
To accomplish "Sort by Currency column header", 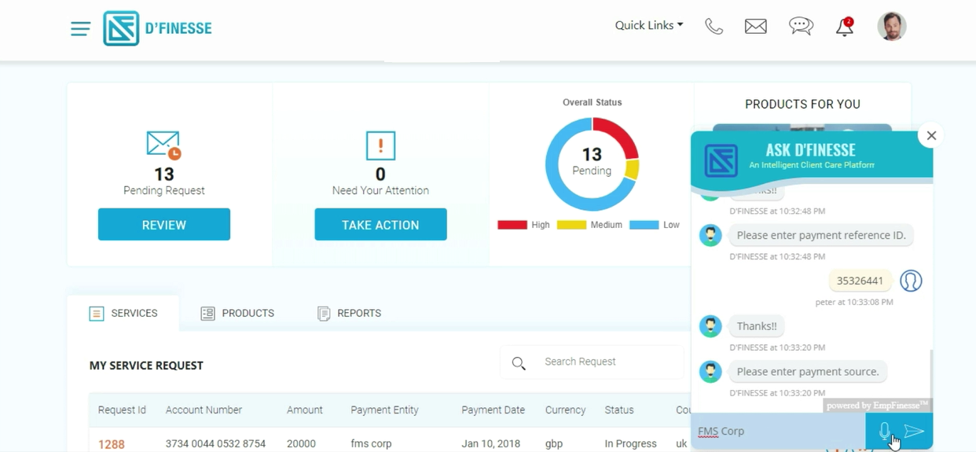I will coord(565,410).
